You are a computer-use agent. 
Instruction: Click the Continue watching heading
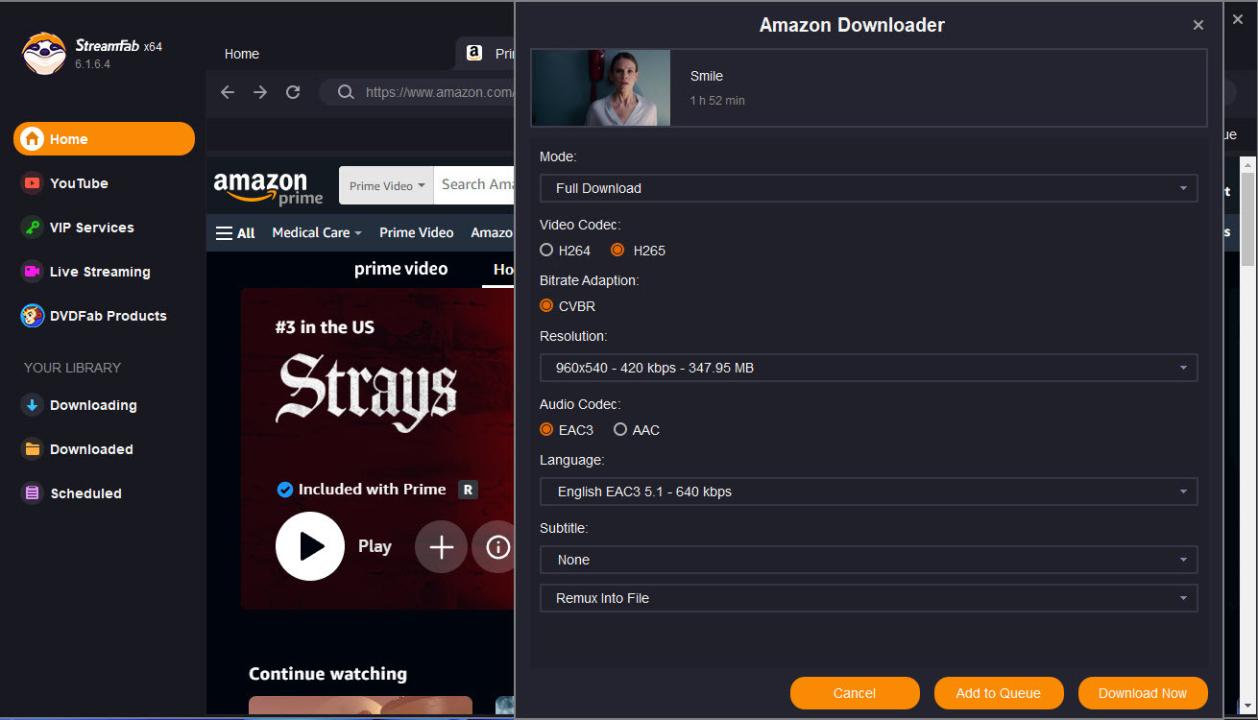pyautogui.click(x=328, y=674)
